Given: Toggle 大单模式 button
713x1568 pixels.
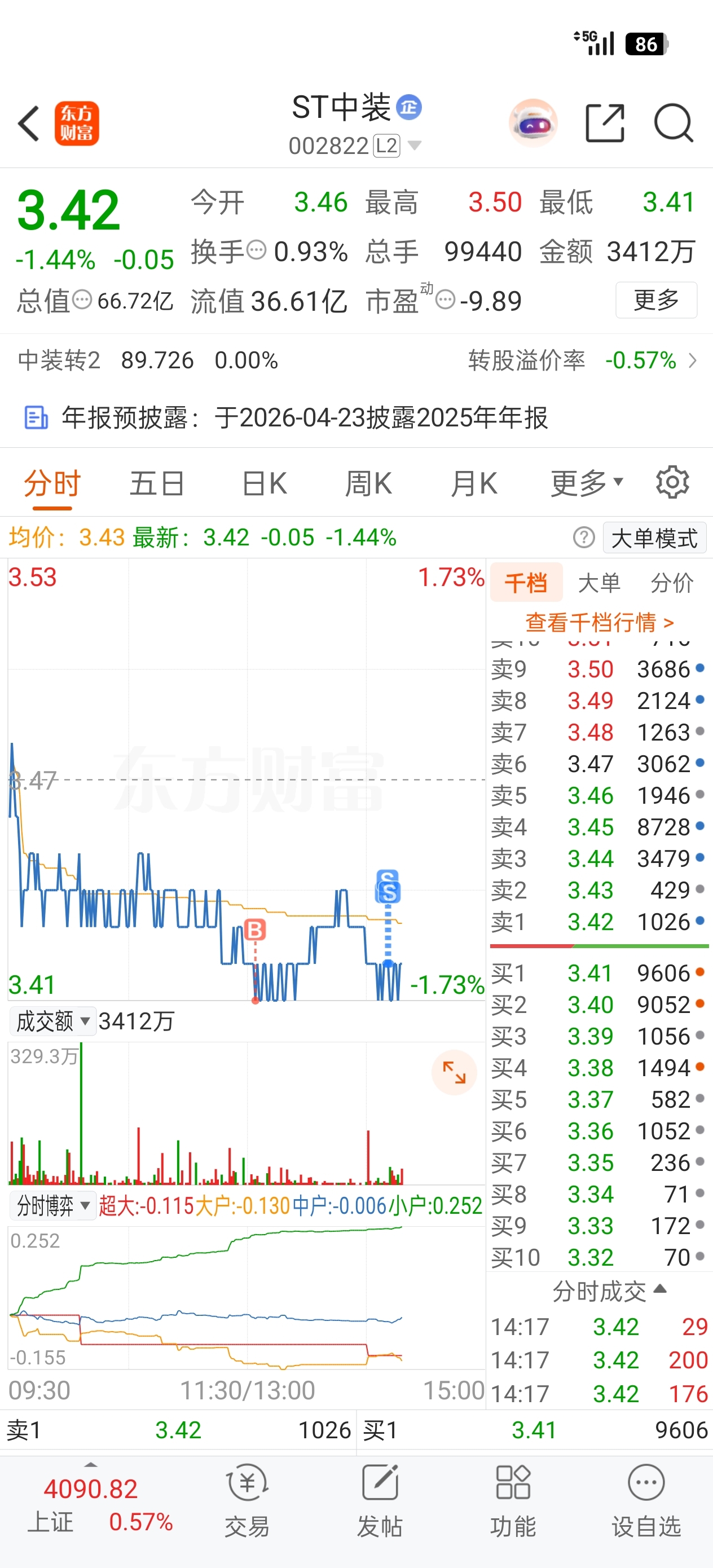Looking at the screenshot, I should 654,538.
